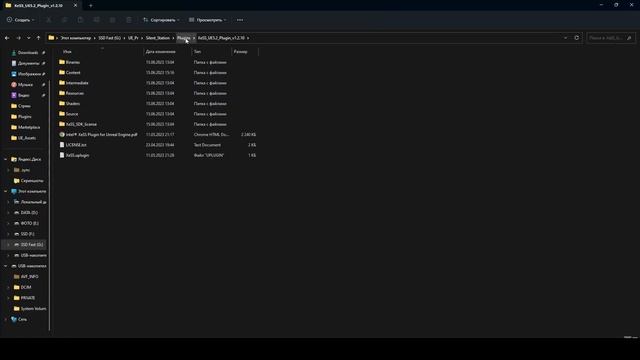The image size is (640, 360).
Task: Click the Cut scissors icon in the toolbar
Action: (49, 20)
